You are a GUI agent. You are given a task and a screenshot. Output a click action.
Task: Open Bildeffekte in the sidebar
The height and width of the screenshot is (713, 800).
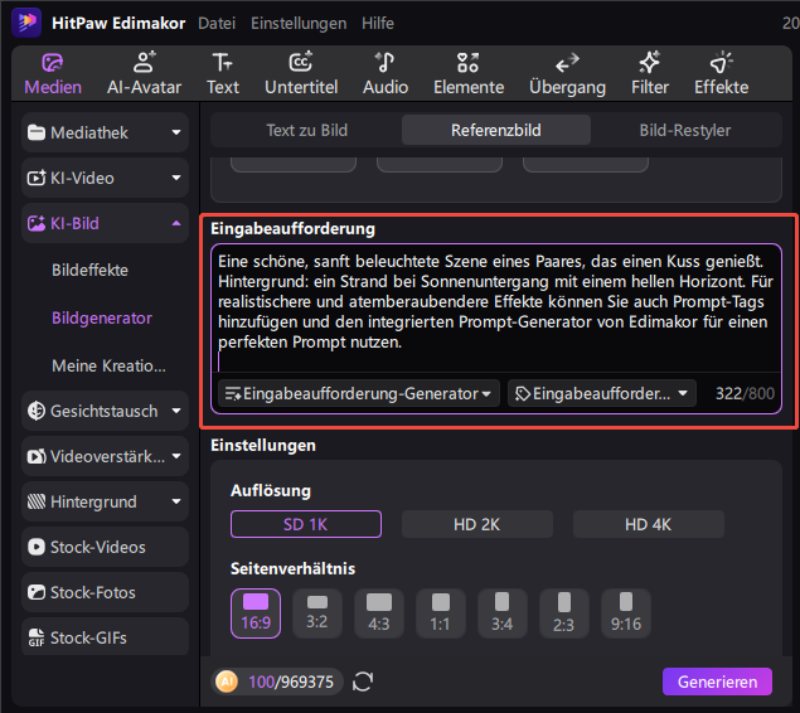[90, 270]
